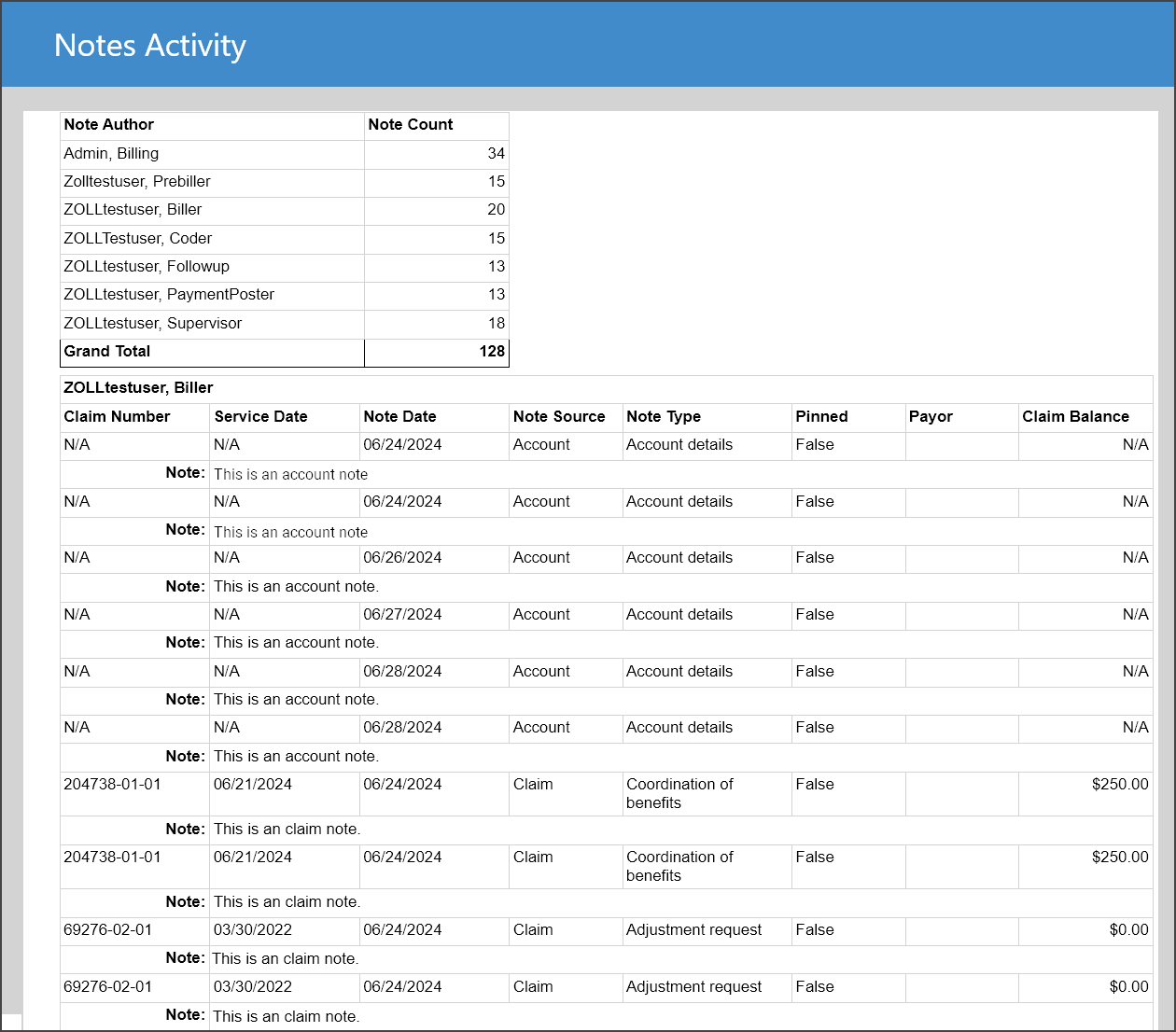Click the Notes Activity report title
The image size is (1176, 1032).
coord(150,45)
